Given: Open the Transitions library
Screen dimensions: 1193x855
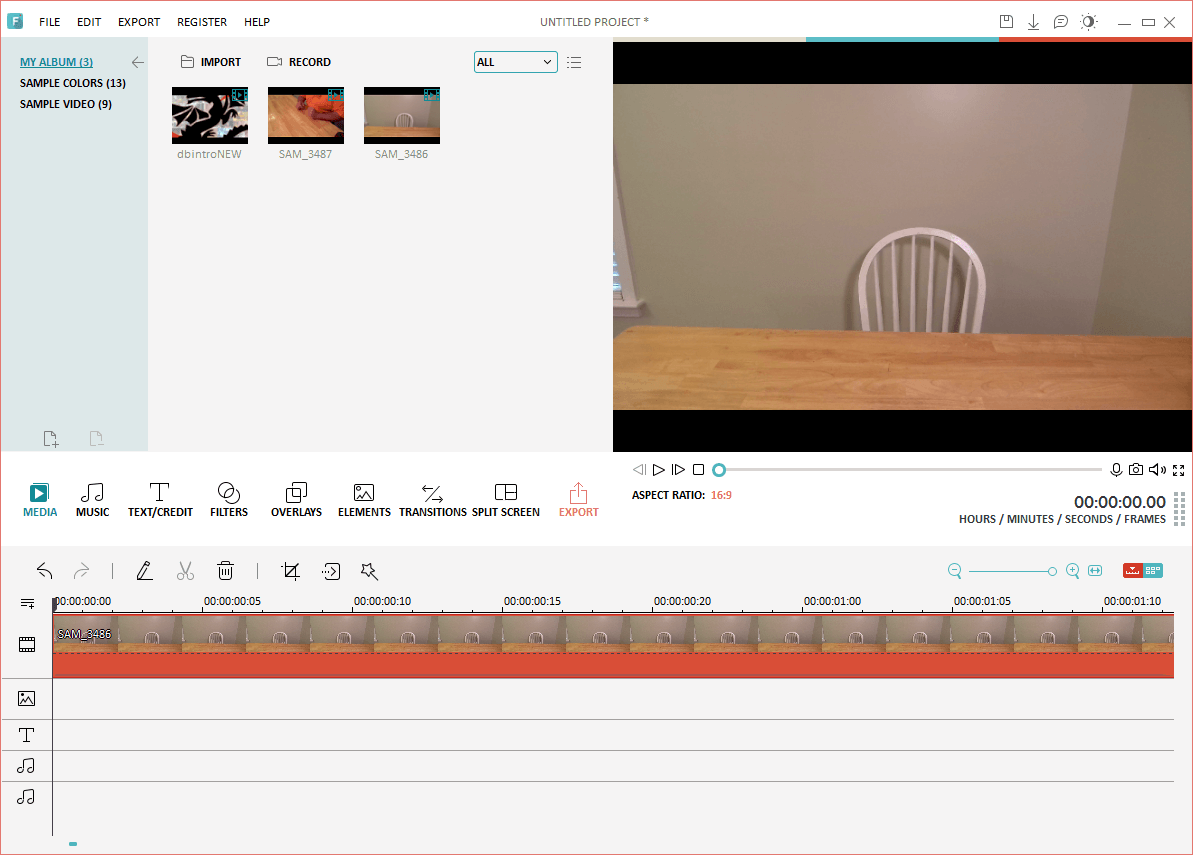Looking at the screenshot, I should [432, 500].
